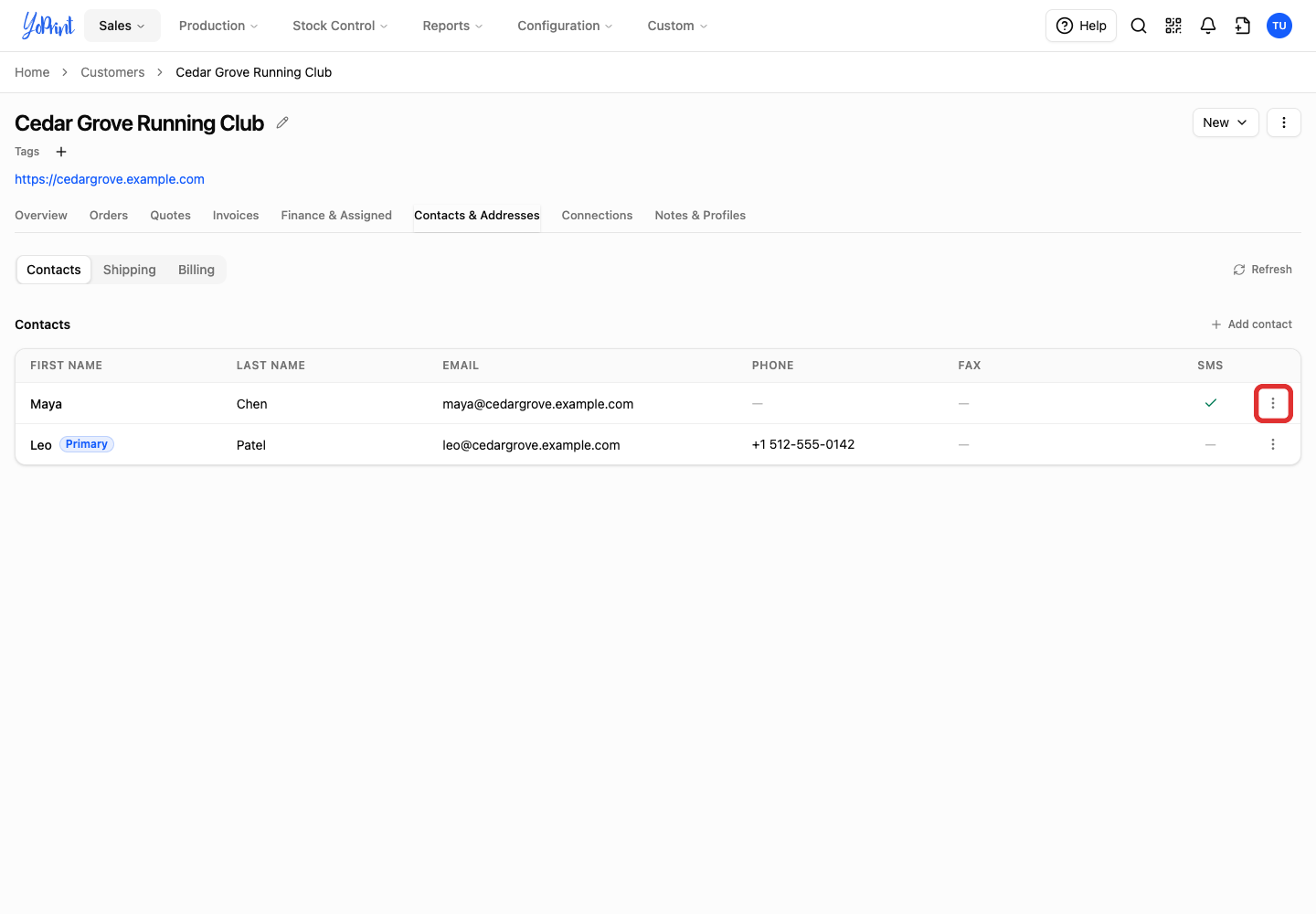Open the TU user avatar menu
Screen dimensions: 1316x914
pos(1279,26)
